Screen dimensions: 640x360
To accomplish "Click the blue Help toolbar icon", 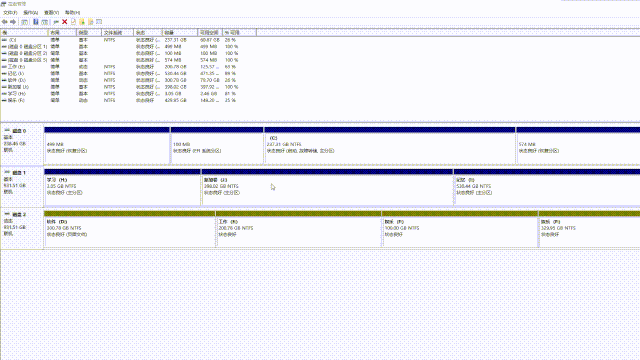I will (36, 22).
